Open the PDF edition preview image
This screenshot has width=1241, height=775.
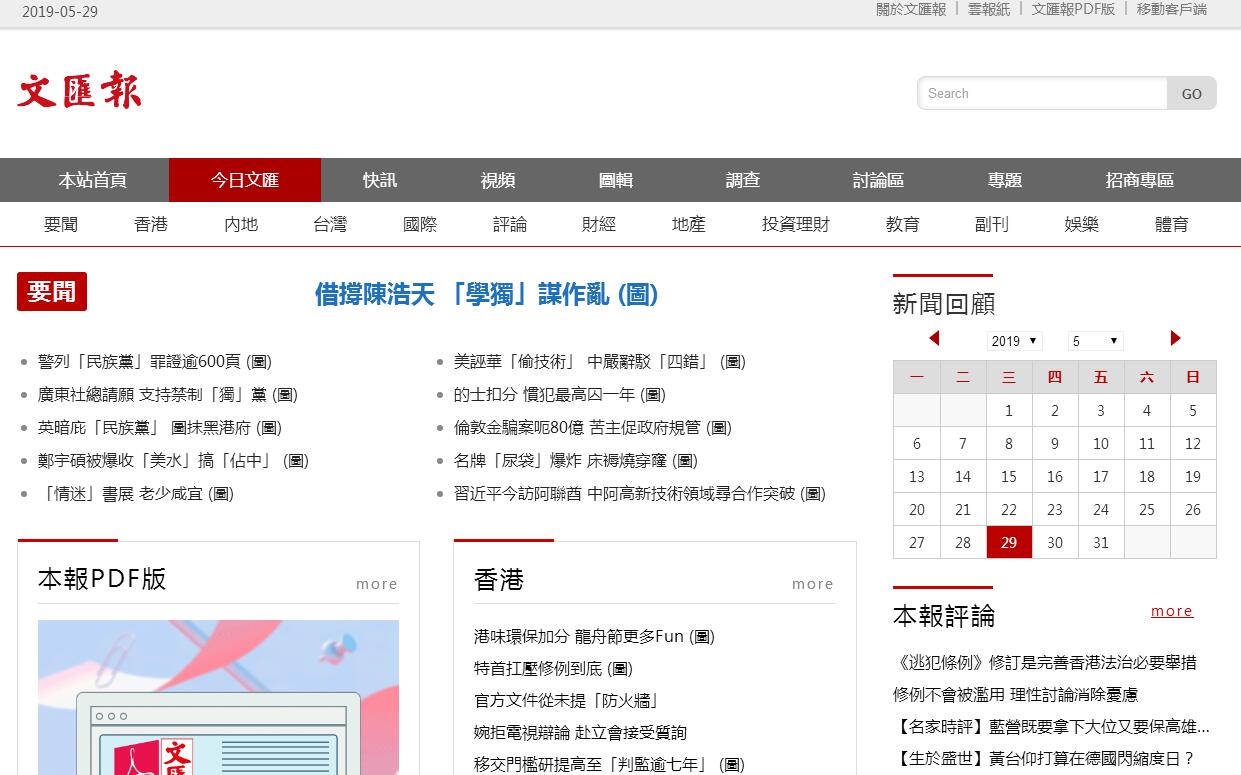point(218,697)
